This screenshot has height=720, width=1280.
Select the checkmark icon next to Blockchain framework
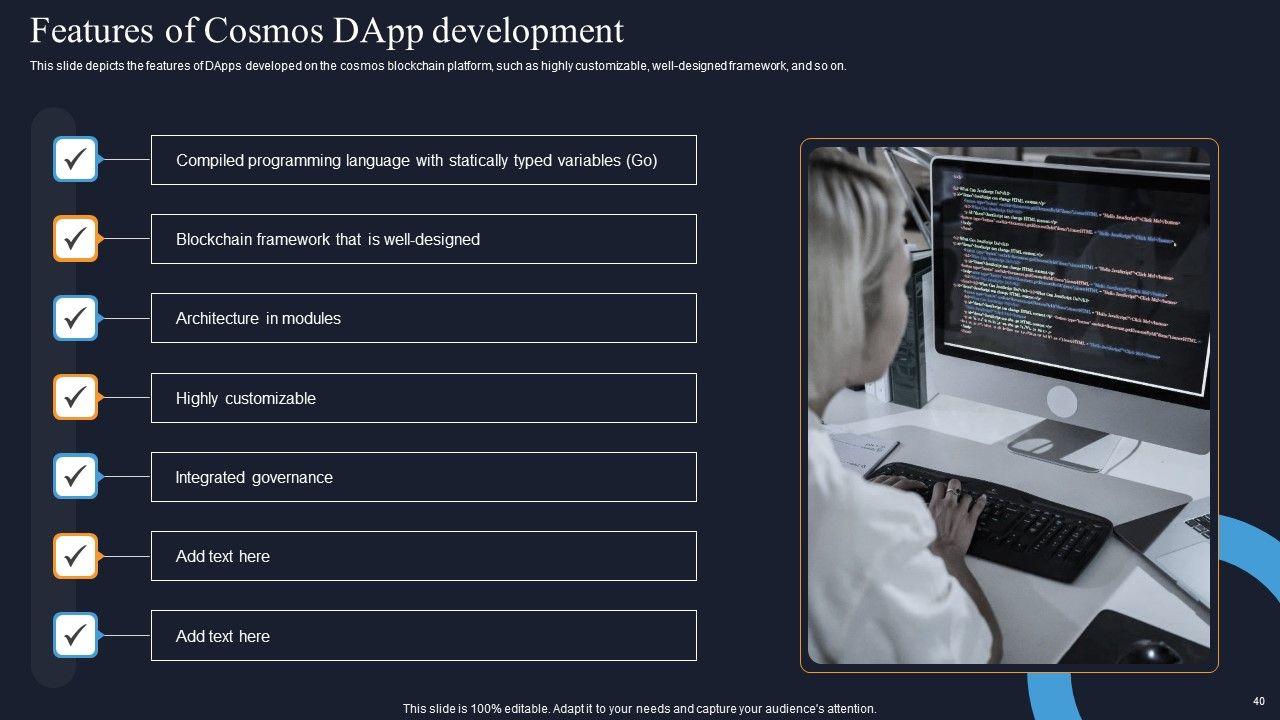tap(75, 239)
